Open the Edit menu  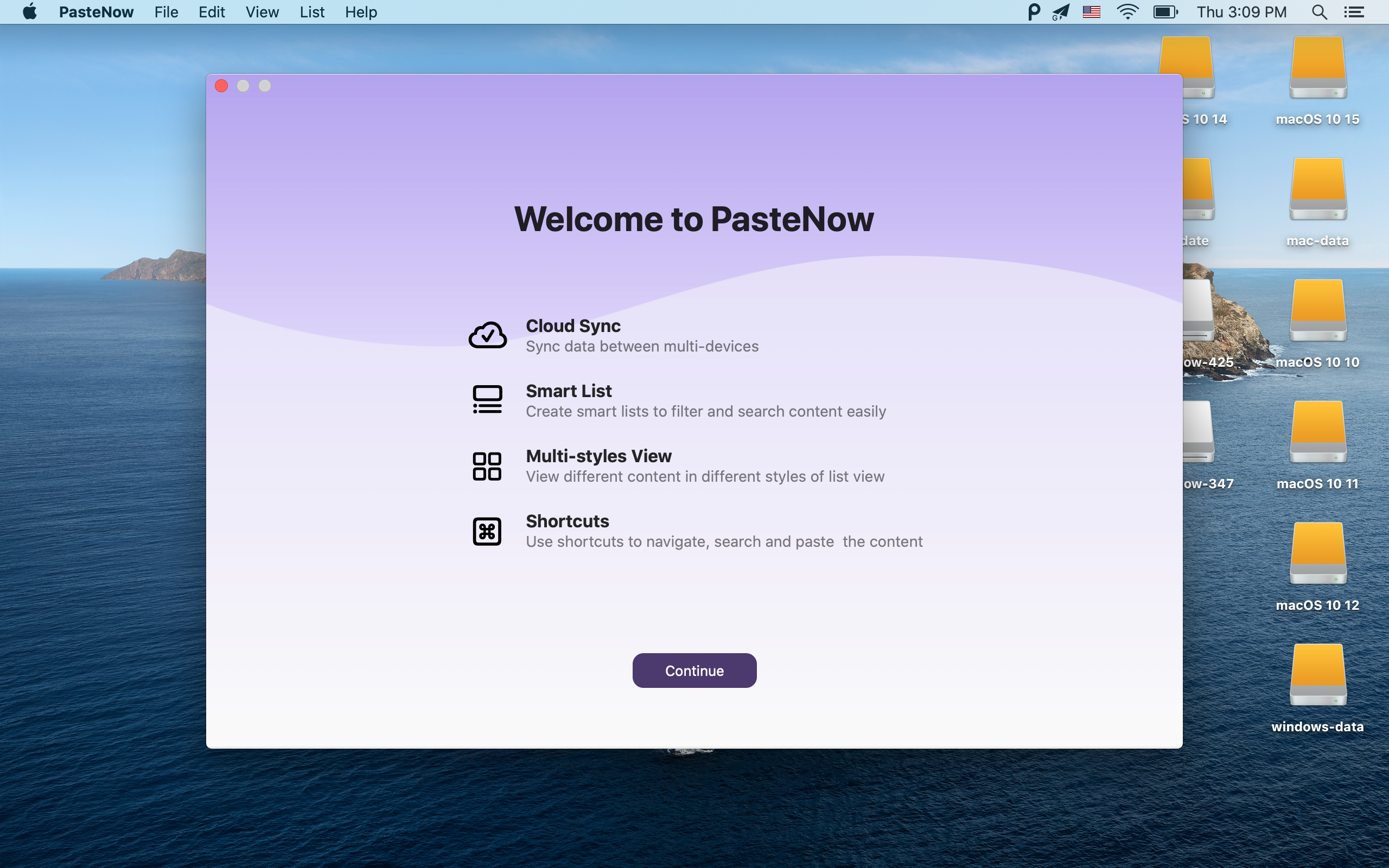pyautogui.click(x=211, y=11)
